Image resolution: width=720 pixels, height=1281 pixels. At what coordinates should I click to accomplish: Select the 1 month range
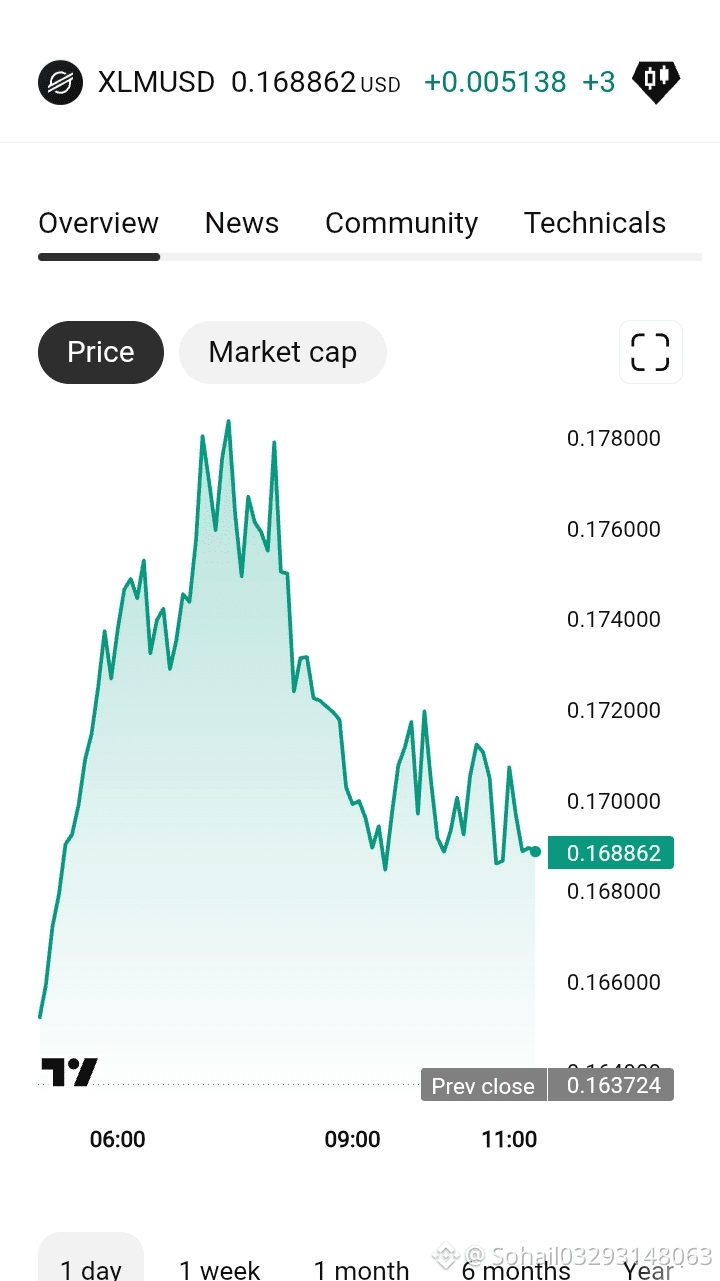coord(361,1268)
